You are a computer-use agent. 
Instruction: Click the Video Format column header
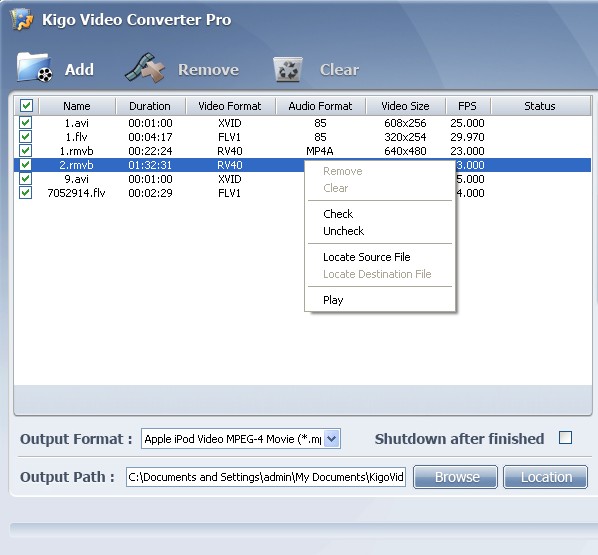[x=230, y=106]
